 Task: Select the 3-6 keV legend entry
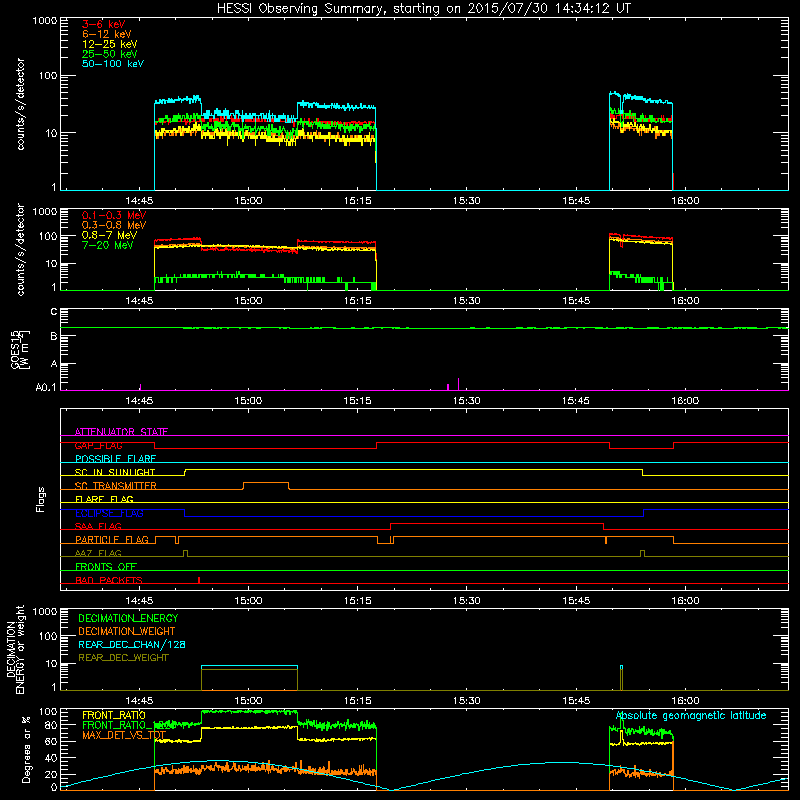(x=103, y=24)
